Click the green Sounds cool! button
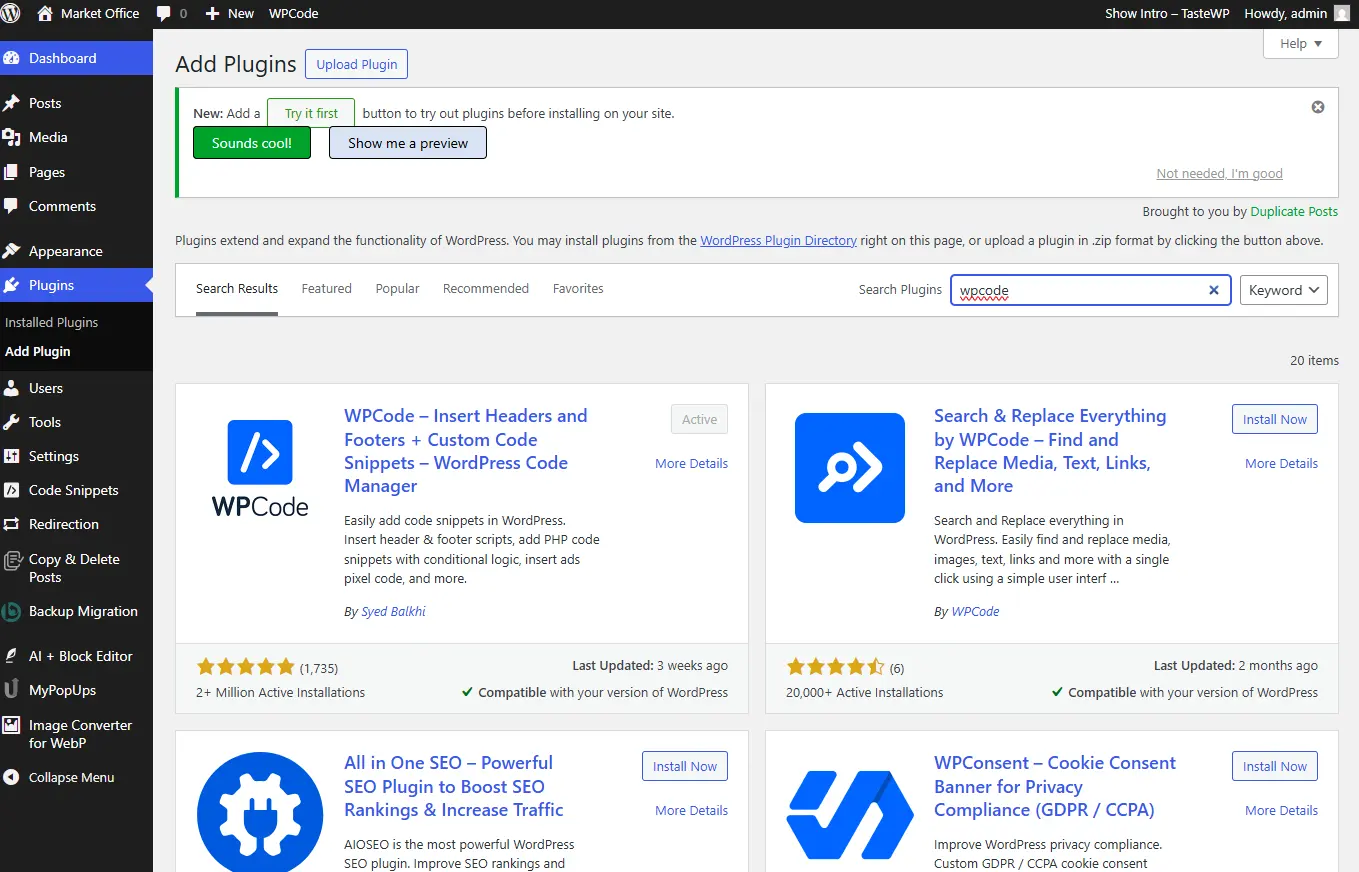1359x872 pixels. click(x=252, y=143)
